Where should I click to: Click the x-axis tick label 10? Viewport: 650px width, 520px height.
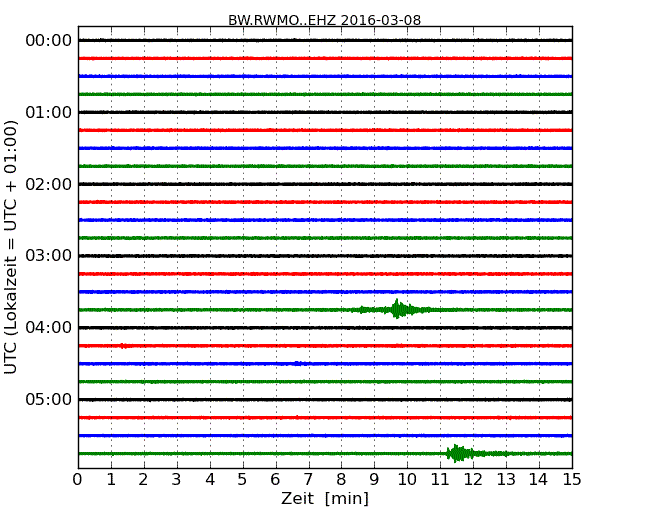407,480
